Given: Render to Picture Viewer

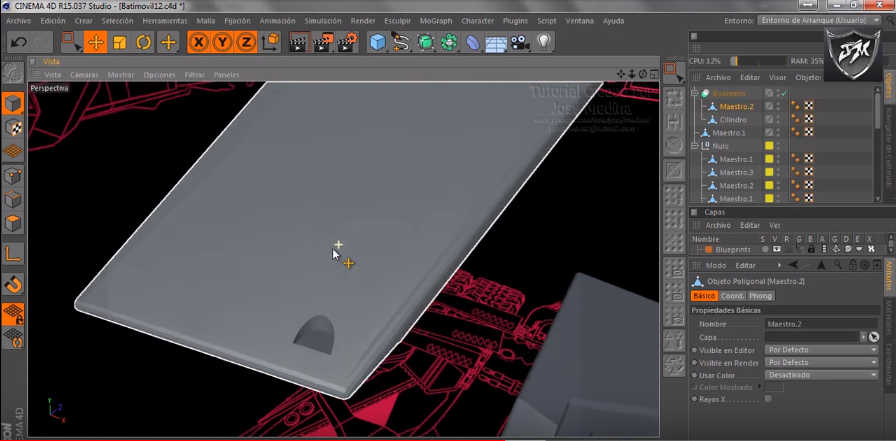Looking at the screenshot, I should click(x=323, y=42).
